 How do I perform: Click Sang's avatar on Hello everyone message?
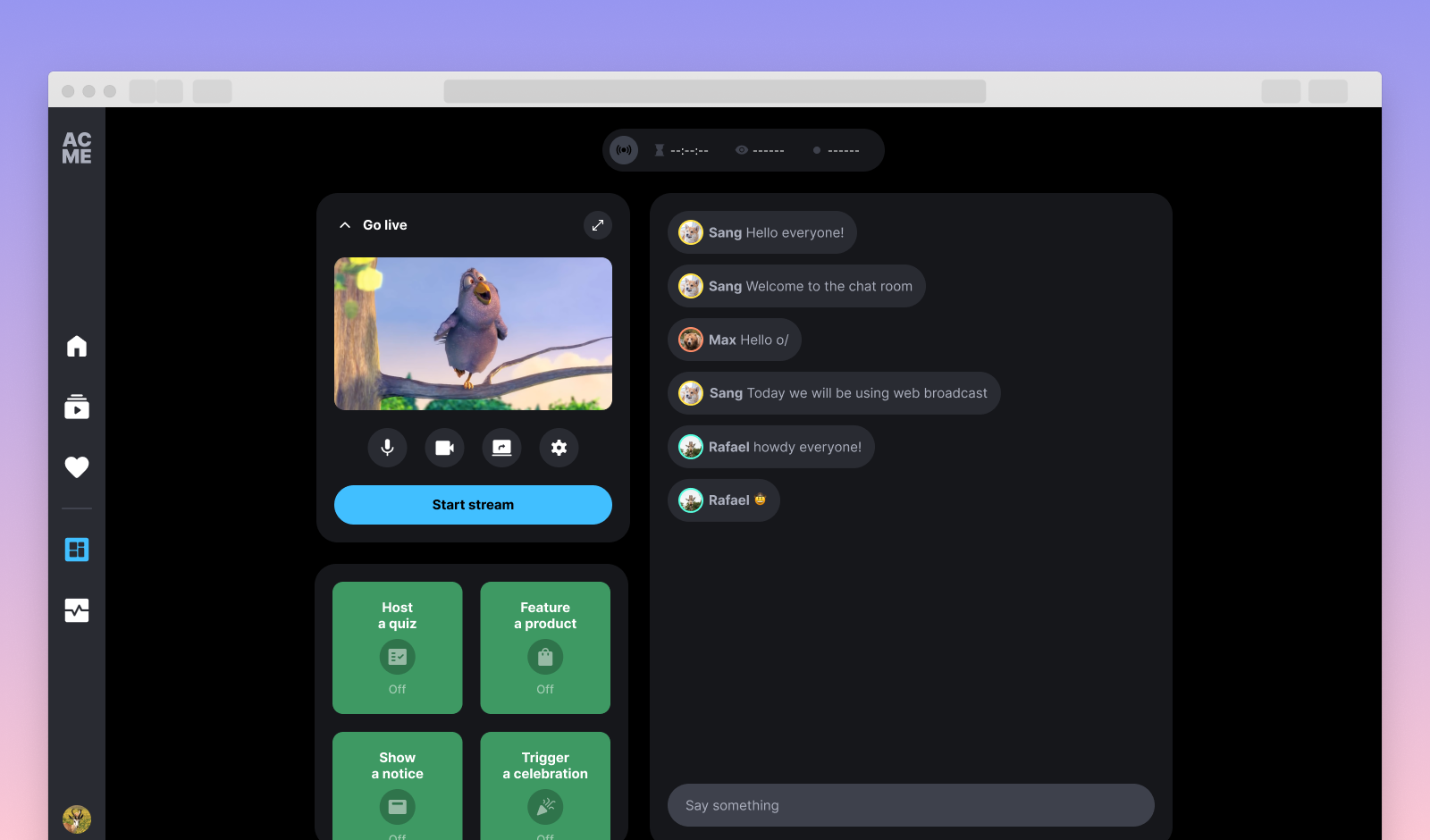tap(691, 232)
